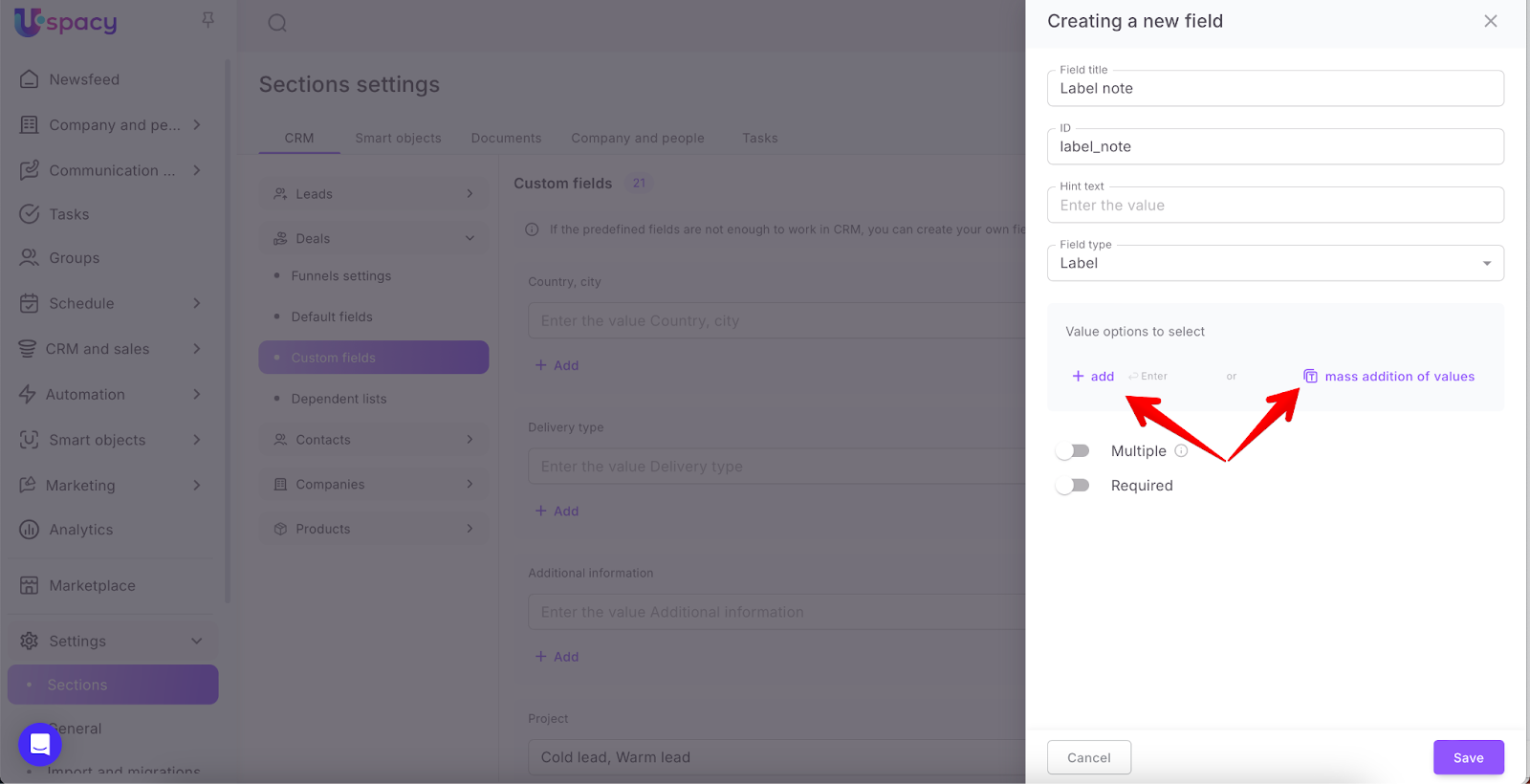Open Analytics chart icon in sidebar

30,530
